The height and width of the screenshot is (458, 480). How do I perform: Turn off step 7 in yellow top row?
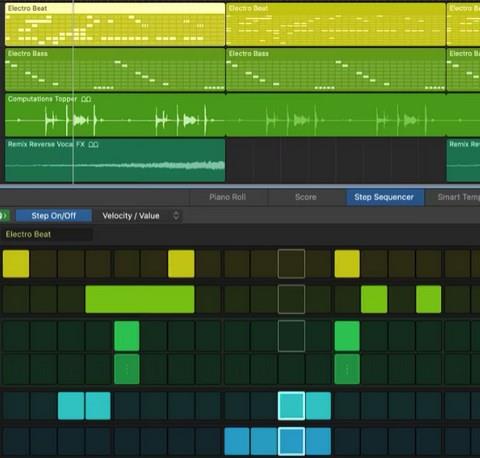click(181, 264)
